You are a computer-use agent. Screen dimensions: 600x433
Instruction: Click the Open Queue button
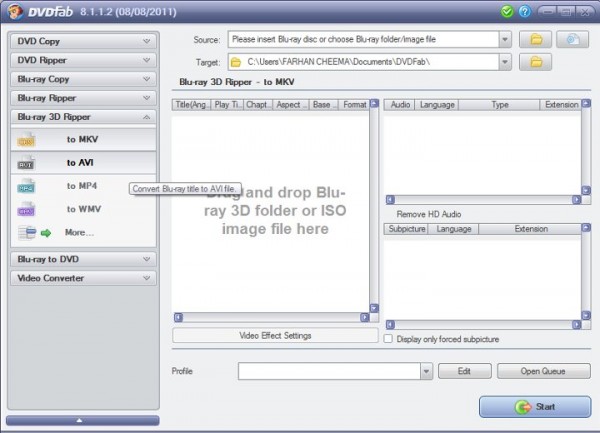click(543, 371)
